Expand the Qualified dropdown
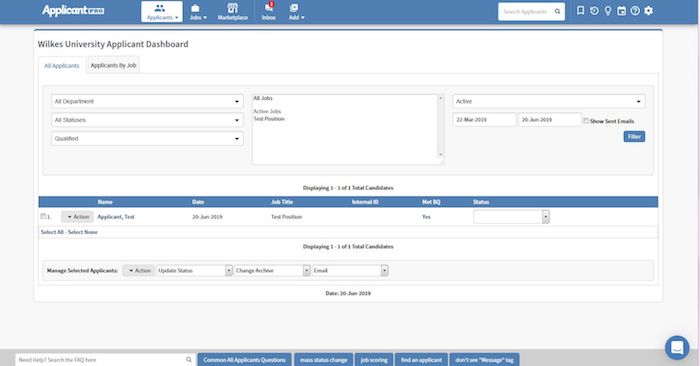The image size is (700, 366). click(x=147, y=139)
